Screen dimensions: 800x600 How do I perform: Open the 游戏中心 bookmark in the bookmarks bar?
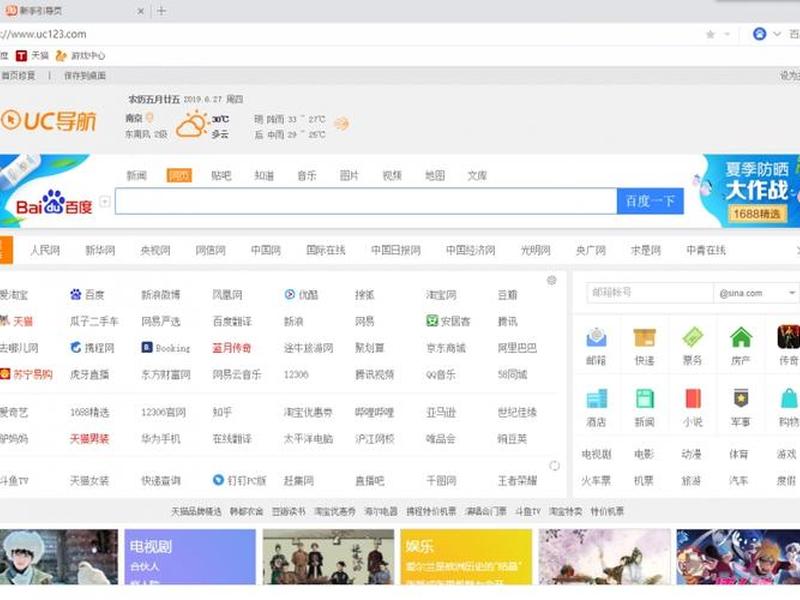point(80,56)
